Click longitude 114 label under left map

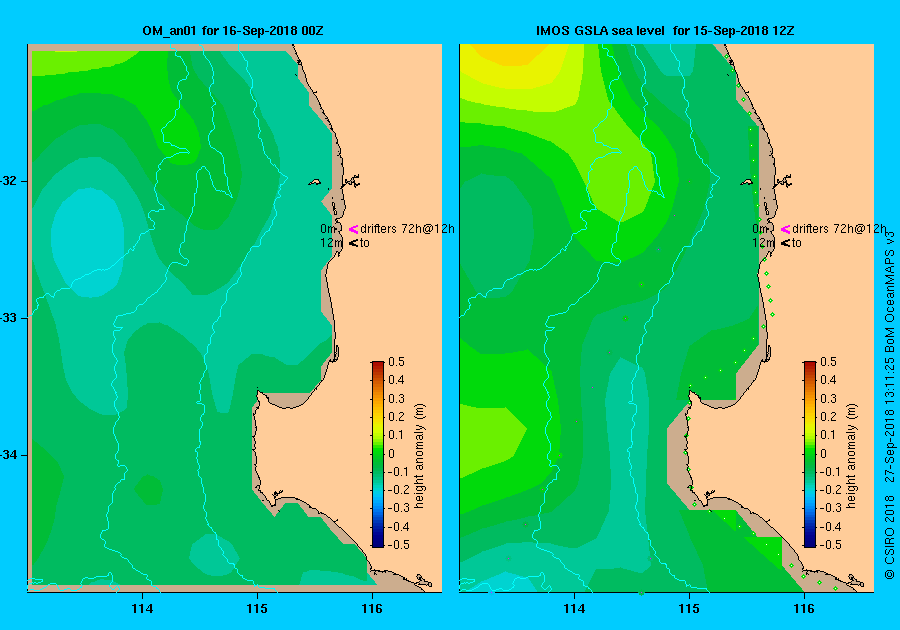coord(142,609)
